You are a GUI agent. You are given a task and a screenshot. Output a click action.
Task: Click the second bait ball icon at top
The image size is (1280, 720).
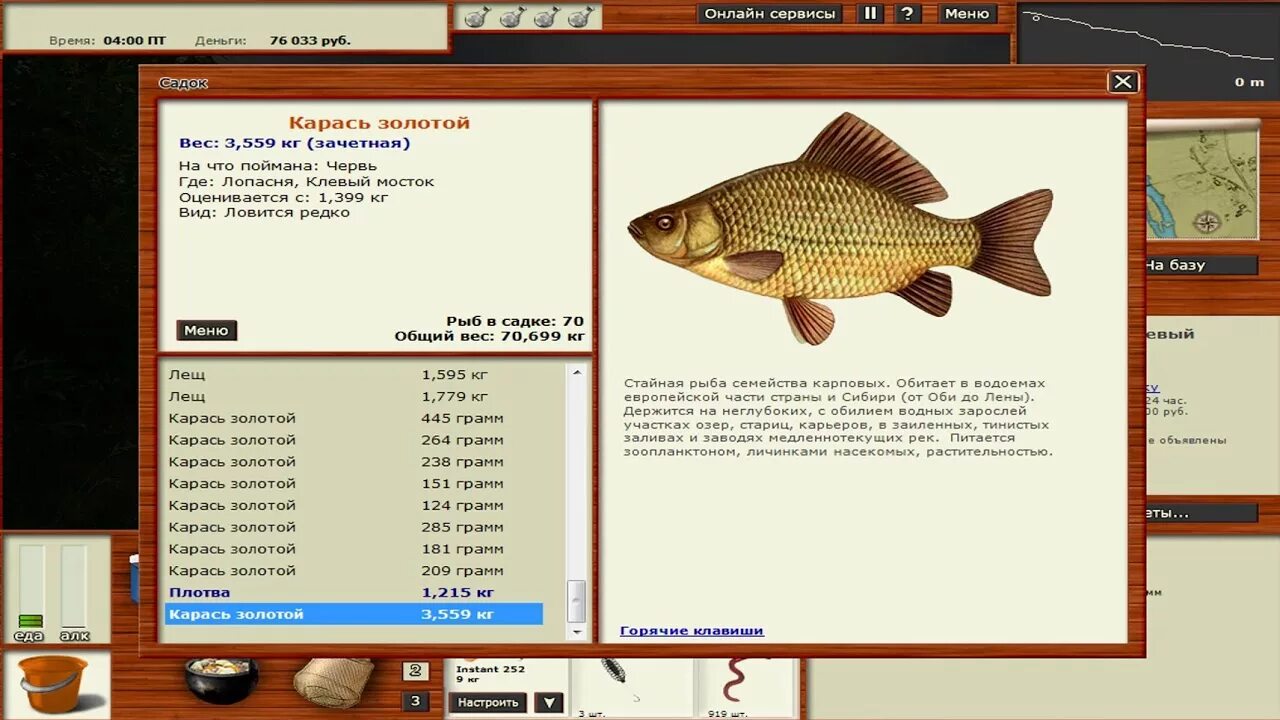(511, 16)
